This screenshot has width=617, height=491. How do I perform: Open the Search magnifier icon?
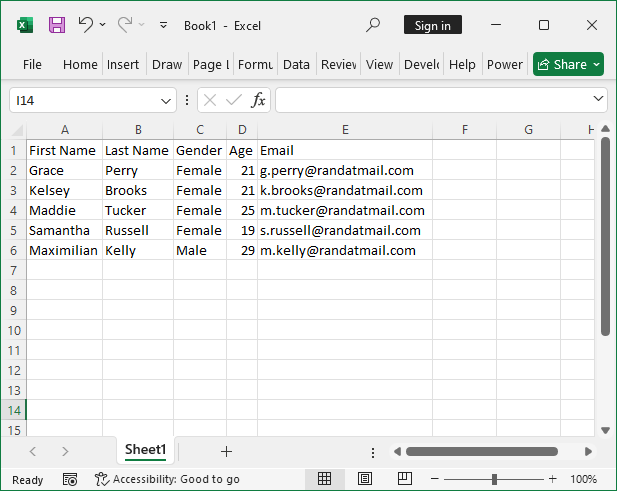click(x=373, y=25)
